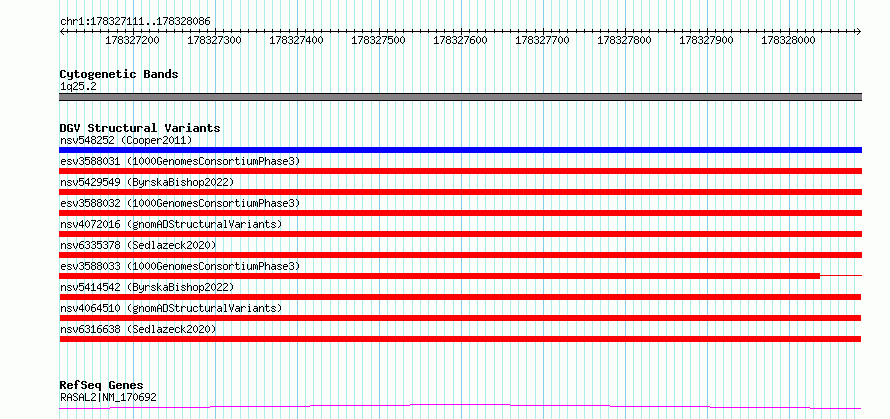Image resolution: width=890 pixels, height=419 pixels.
Task: Click ruler position 178327300
Action: coord(215,40)
